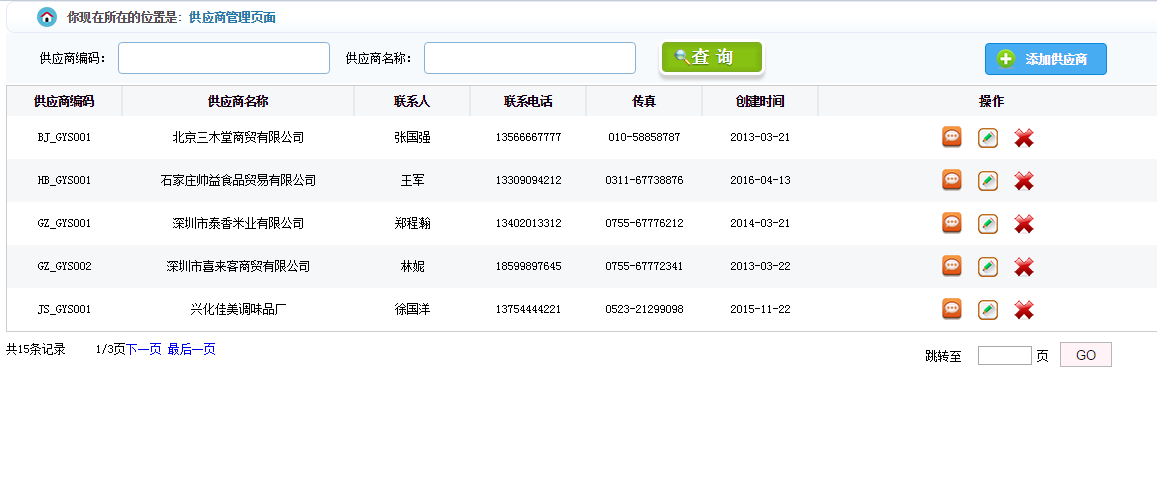1157x492 pixels.
Task: Delete supplier 深圳市泰香米业有限公司
Action: (1023, 224)
